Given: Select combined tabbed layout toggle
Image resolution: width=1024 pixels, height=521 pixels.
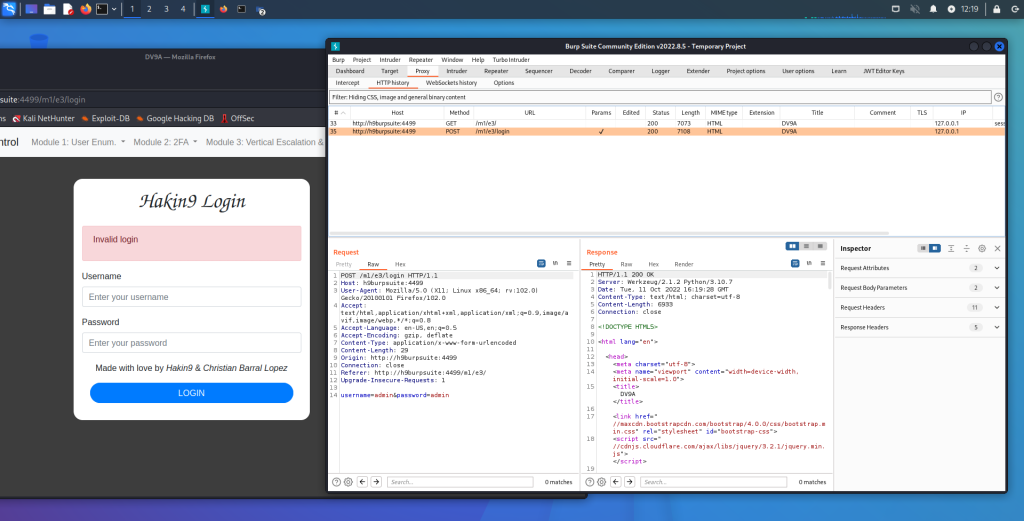Looking at the screenshot, I should click(x=820, y=246).
